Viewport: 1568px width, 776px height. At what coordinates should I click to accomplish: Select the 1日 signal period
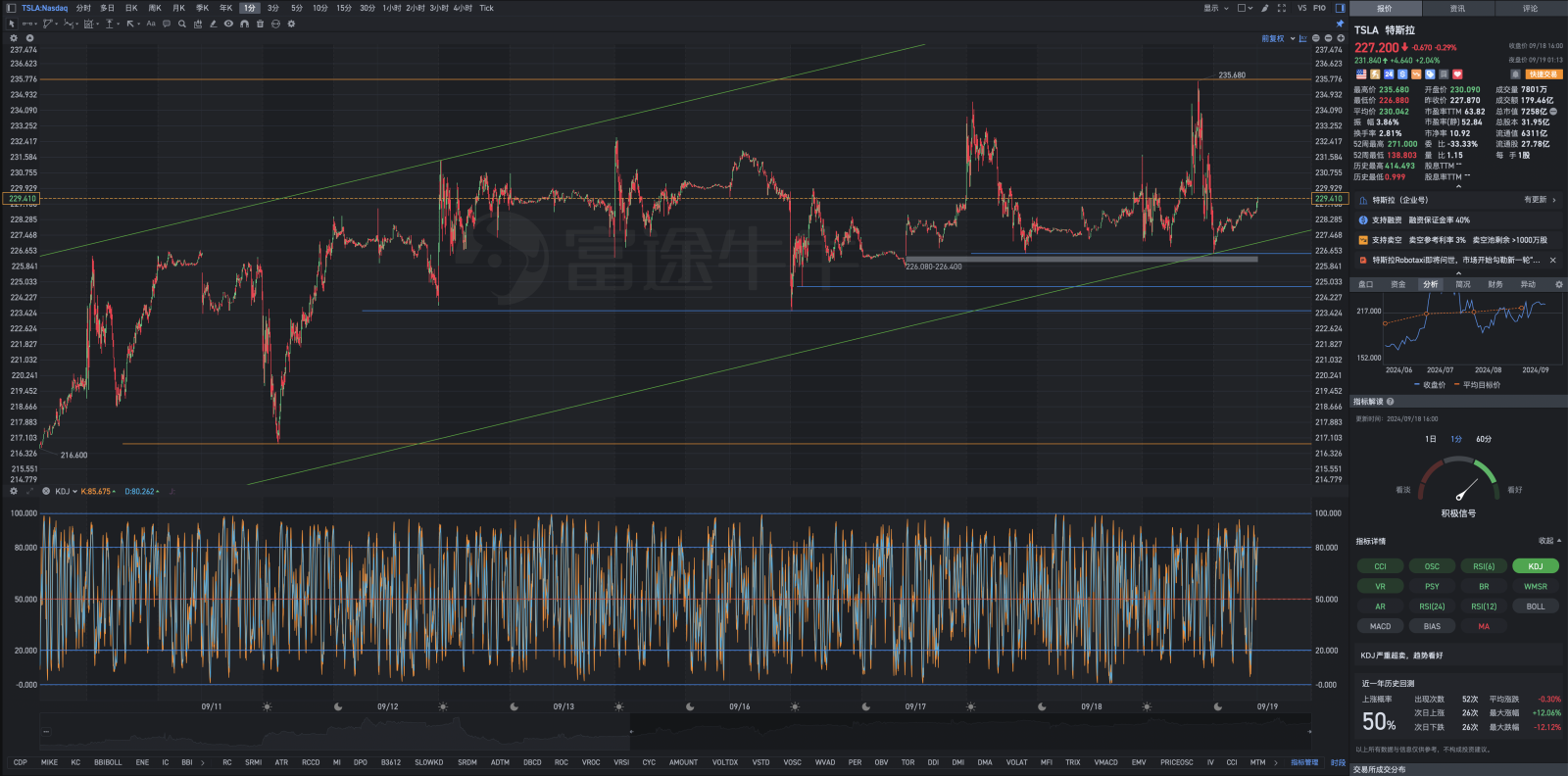click(1431, 439)
